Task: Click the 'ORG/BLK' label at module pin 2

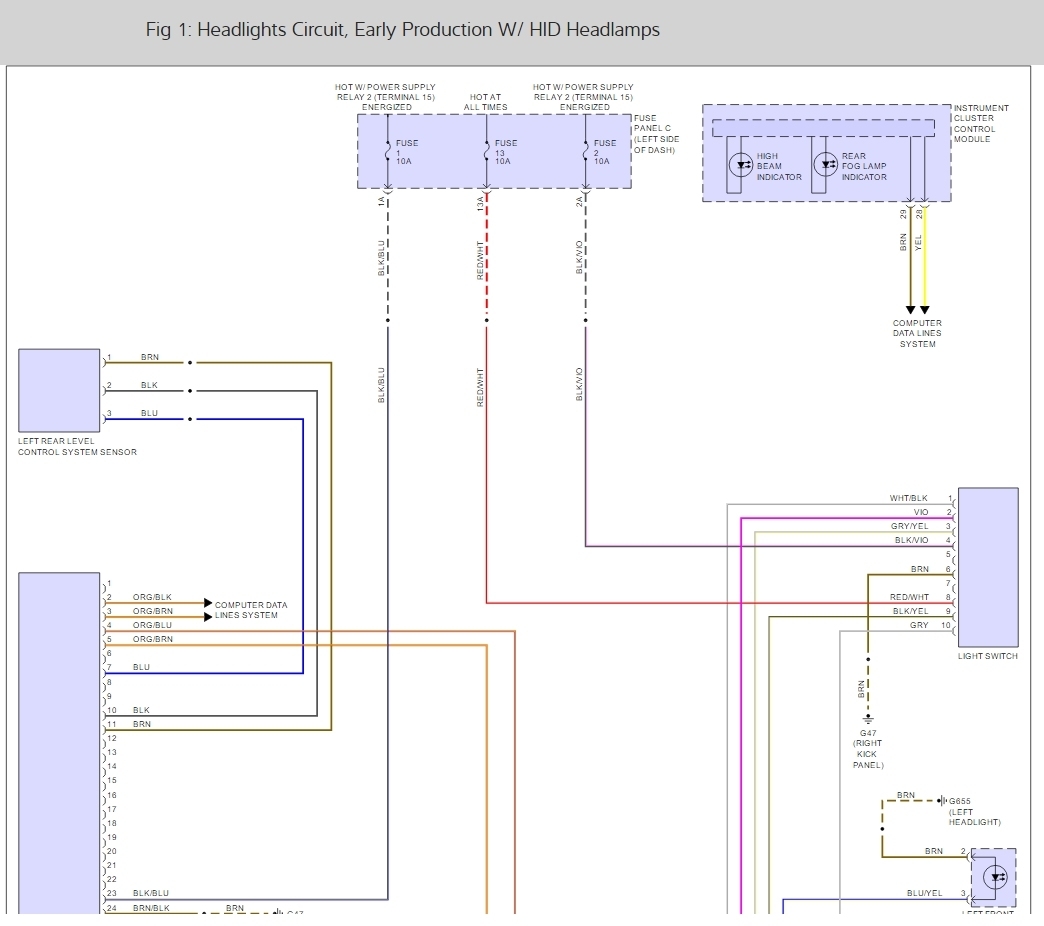Action: (152, 597)
